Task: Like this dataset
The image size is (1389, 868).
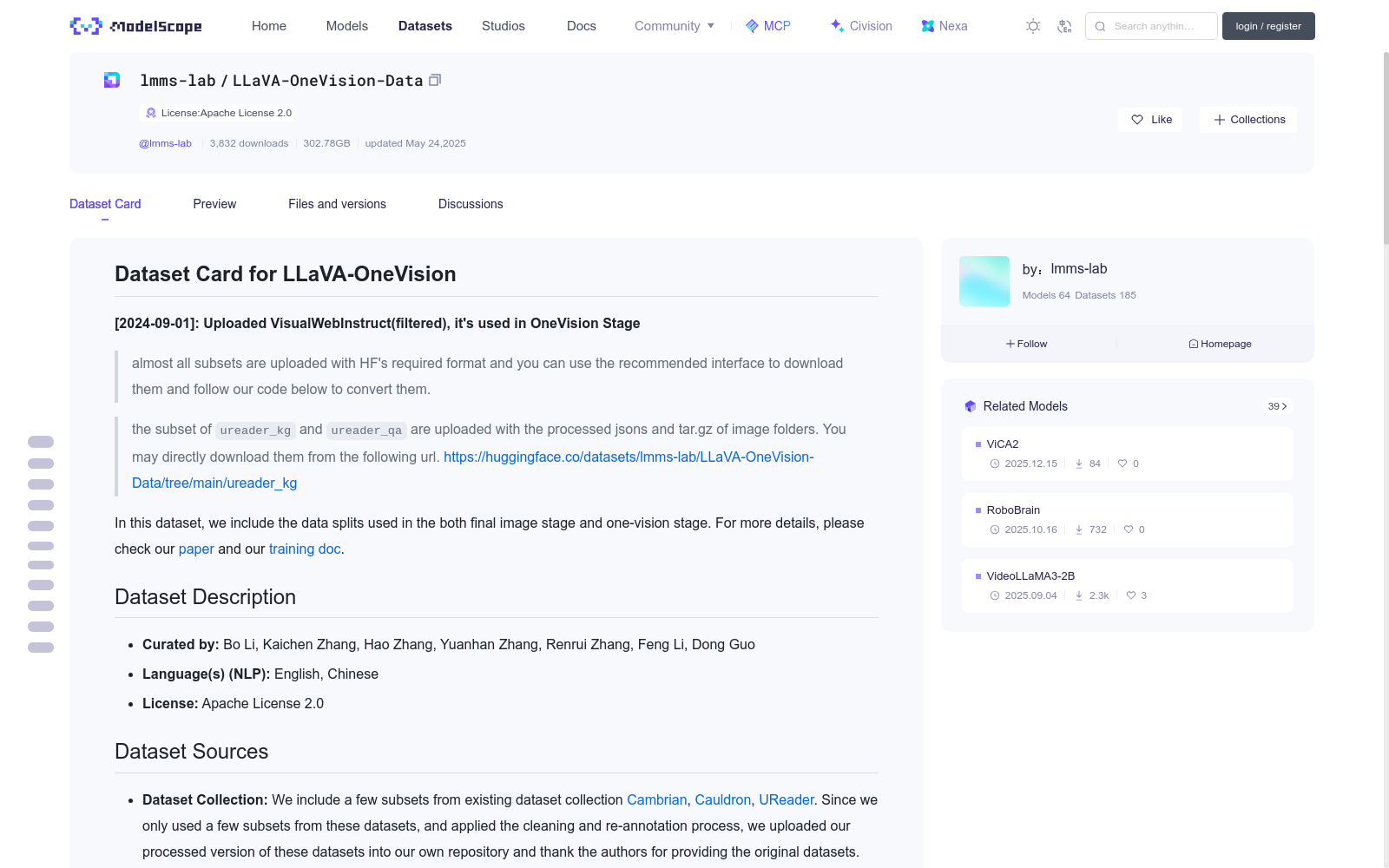Action: pyautogui.click(x=1150, y=120)
